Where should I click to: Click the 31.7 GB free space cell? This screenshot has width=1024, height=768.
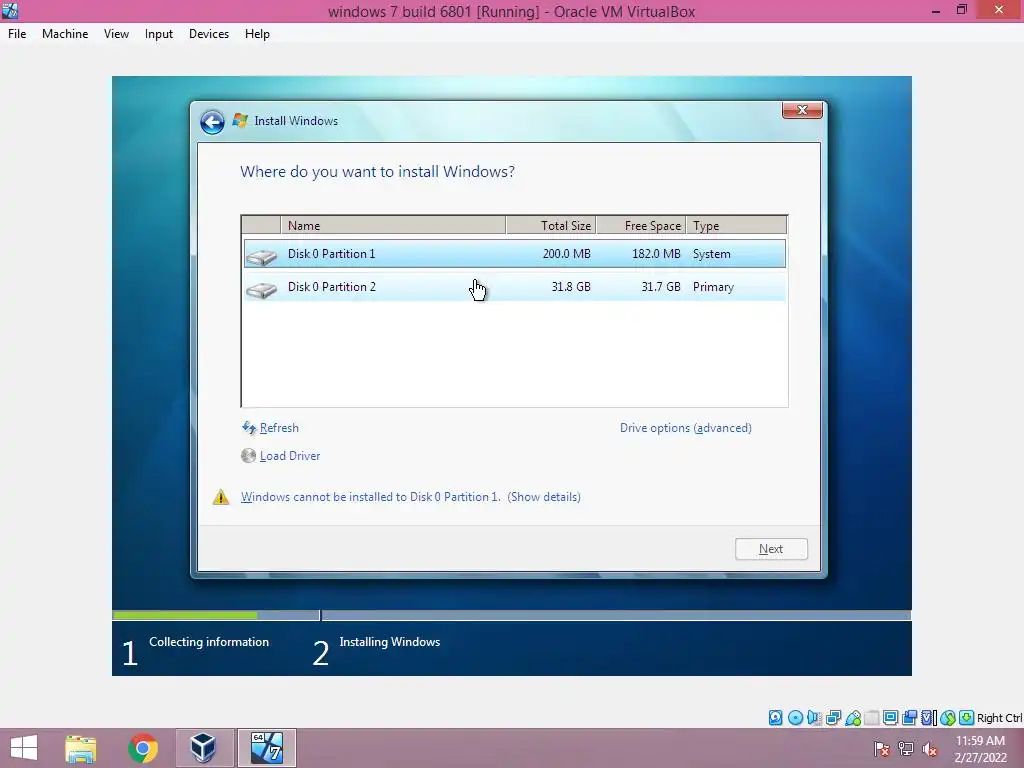coord(661,287)
